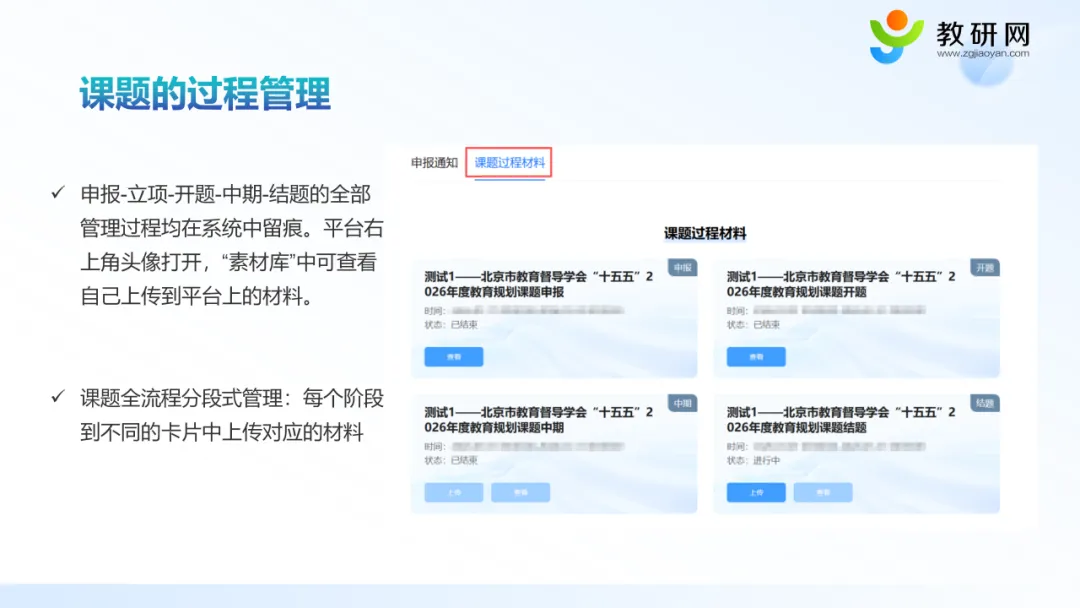Image resolution: width=1080 pixels, height=608 pixels.
Task: Click 状态: 已结束 on 课题申报 card
Action: pos(451,324)
